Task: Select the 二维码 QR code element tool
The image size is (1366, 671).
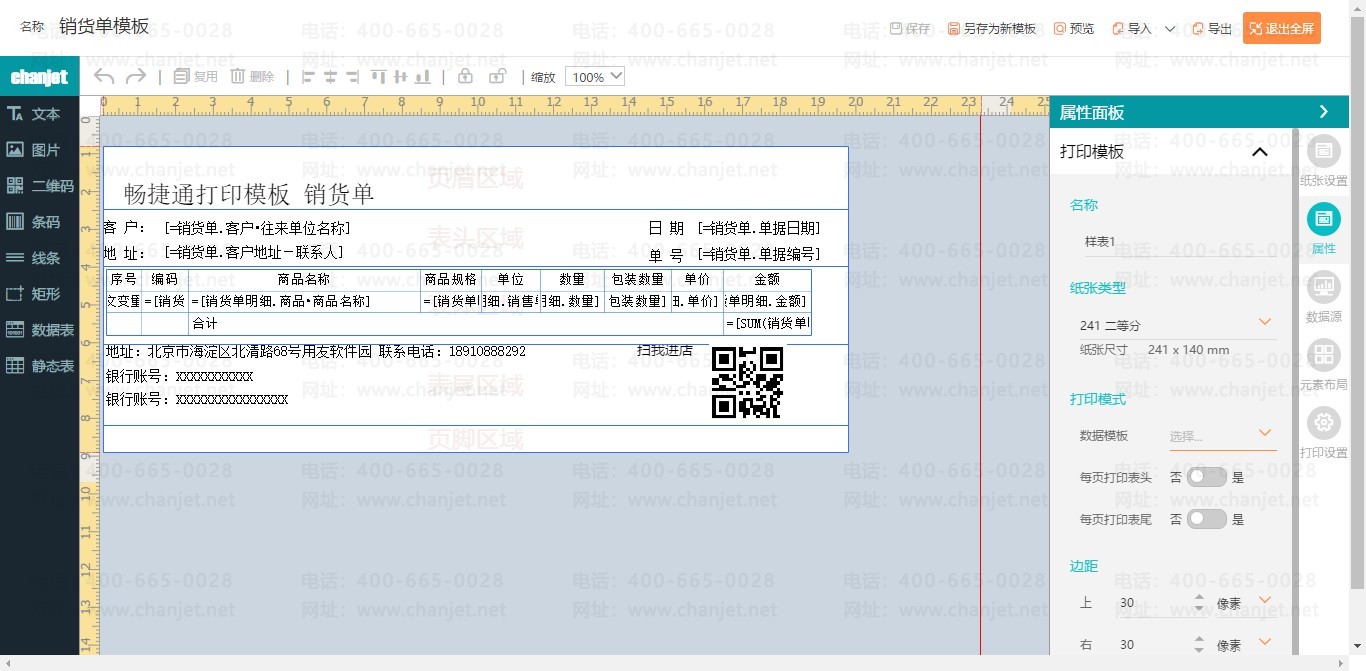Action: [40, 186]
